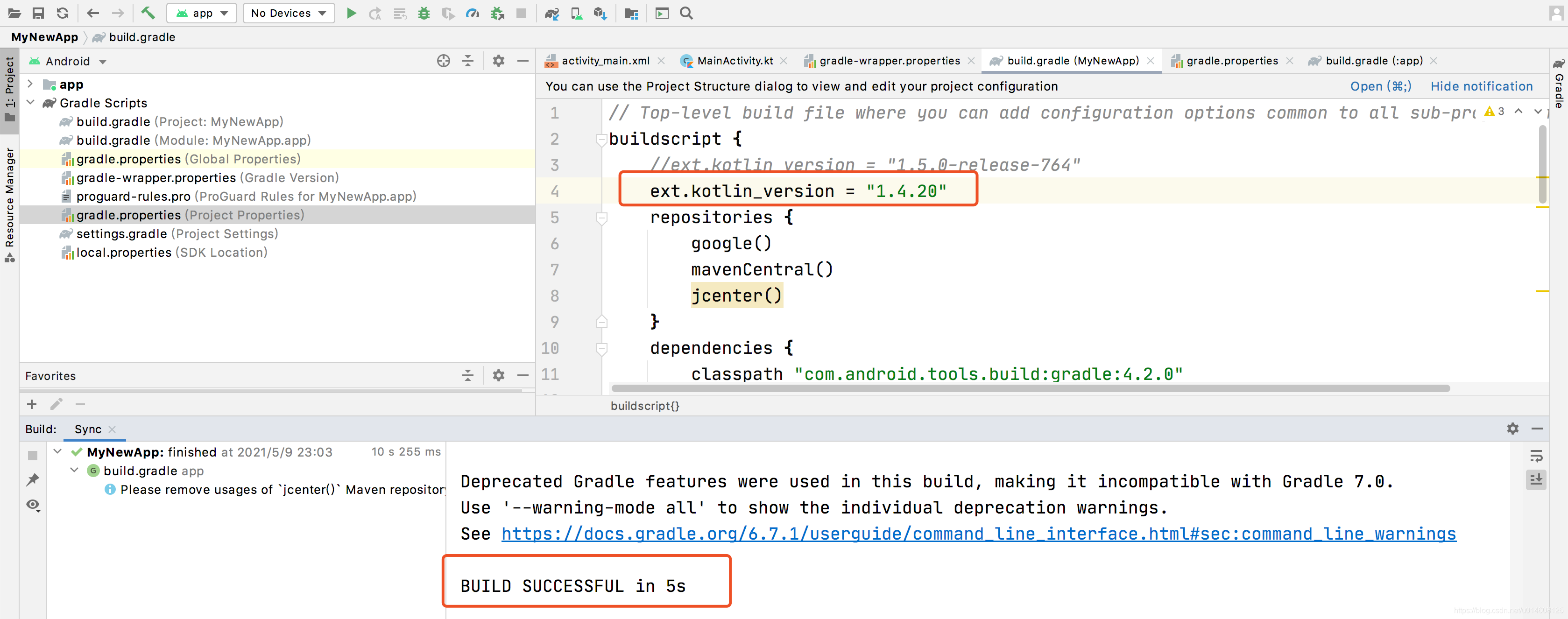Image resolution: width=1568 pixels, height=619 pixels.
Task: Open the No Devices dropdown
Action: [289, 13]
